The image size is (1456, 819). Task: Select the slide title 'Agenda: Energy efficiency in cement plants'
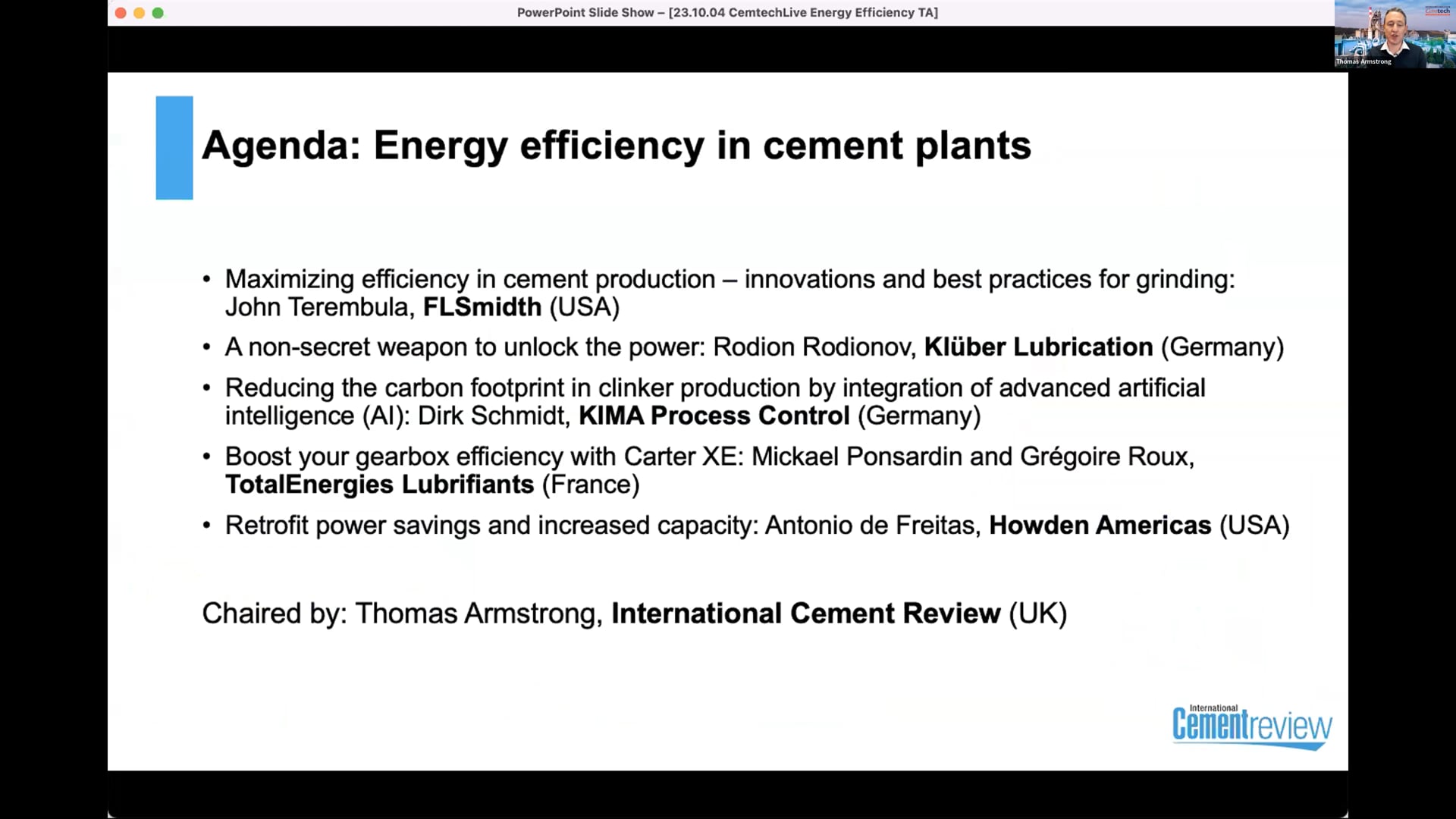pos(617,146)
